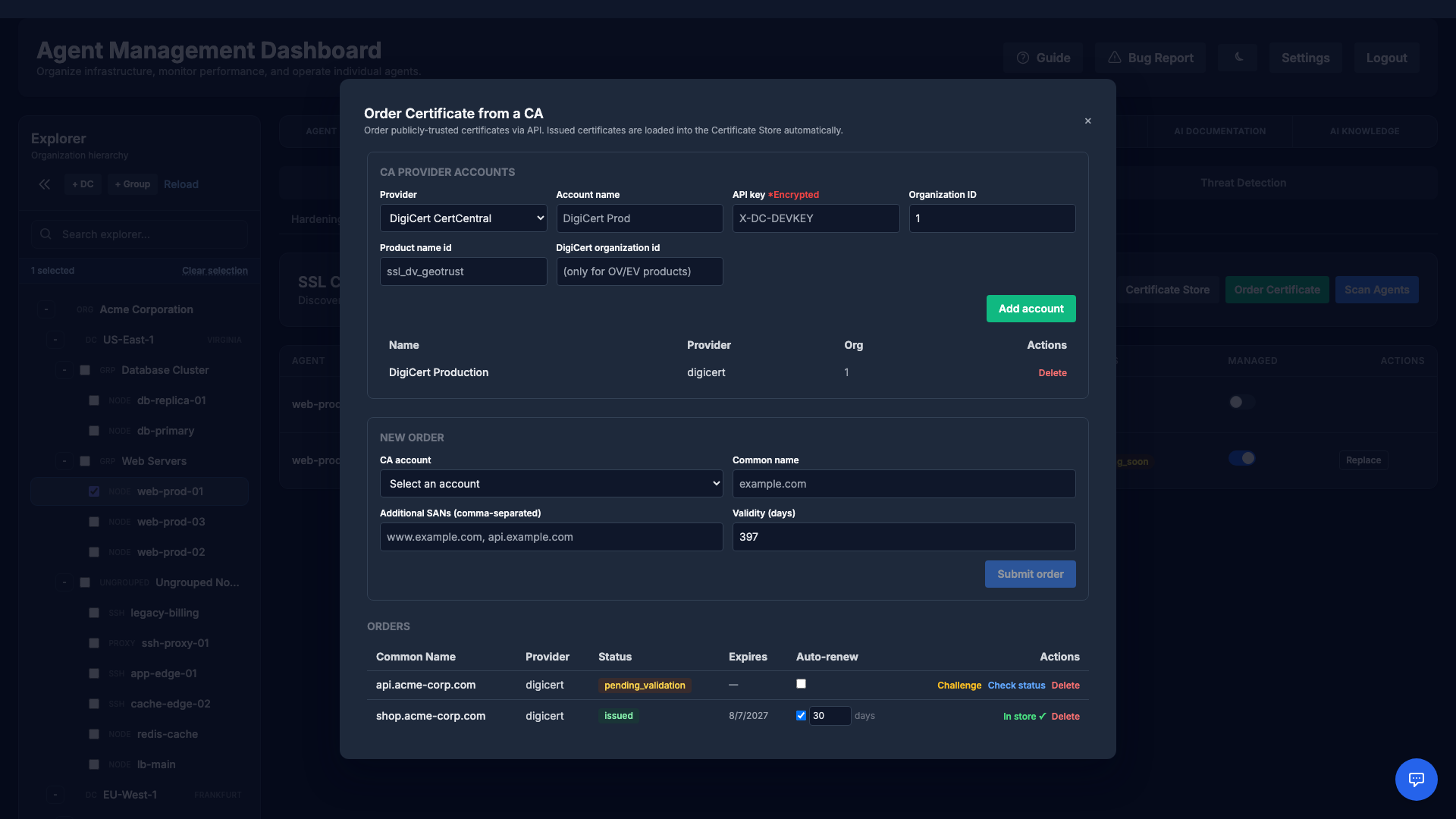Click the Submit order button

(1030, 574)
